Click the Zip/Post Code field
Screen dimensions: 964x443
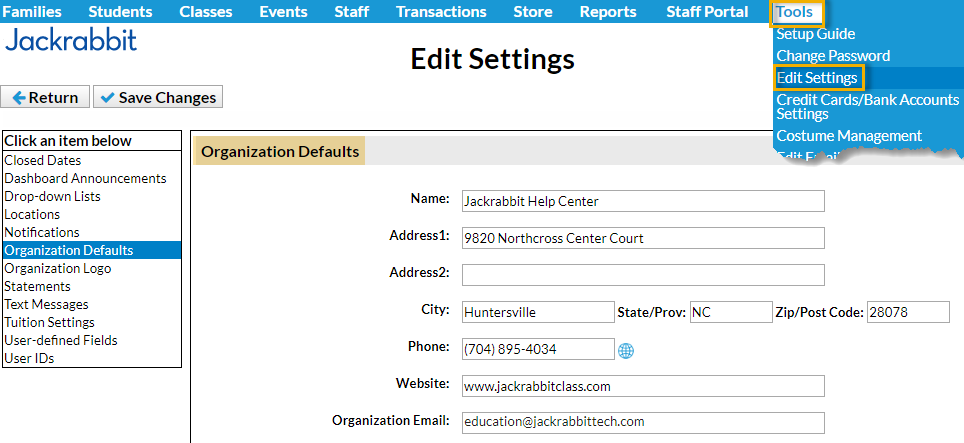pyautogui.click(x=908, y=312)
